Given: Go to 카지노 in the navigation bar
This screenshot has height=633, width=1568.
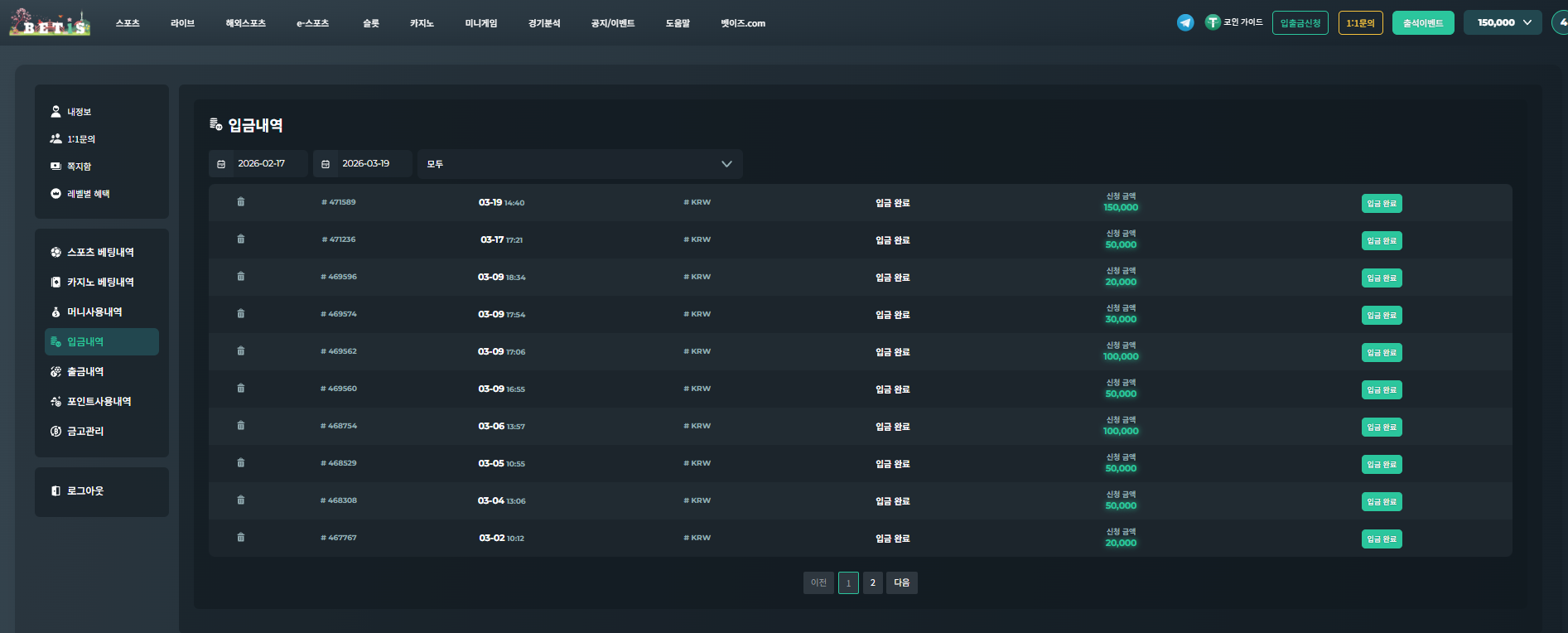Looking at the screenshot, I should coord(422,23).
